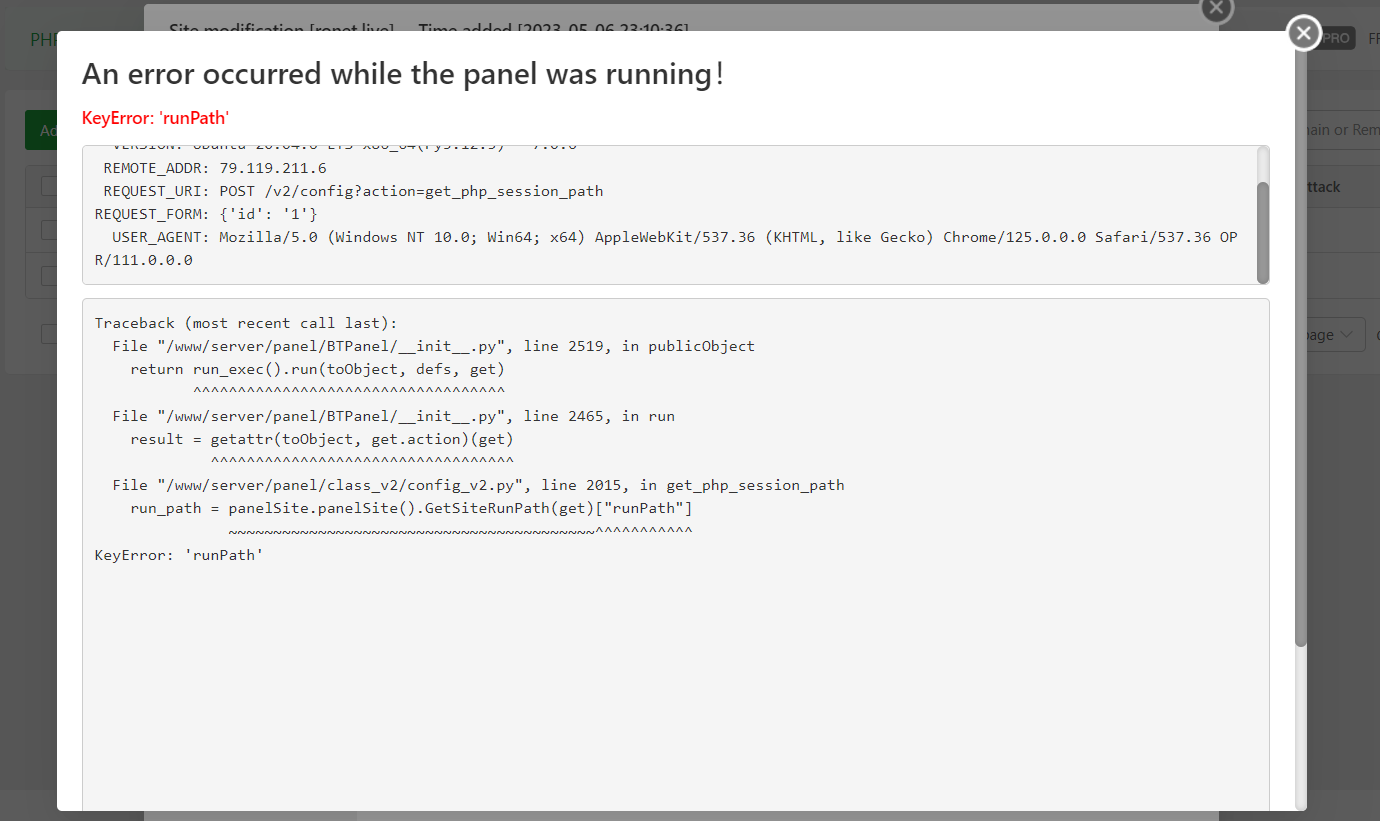Screen dimensions: 1380x821
Task: Close the panel error dialog
Action: tap(1303, 33)
